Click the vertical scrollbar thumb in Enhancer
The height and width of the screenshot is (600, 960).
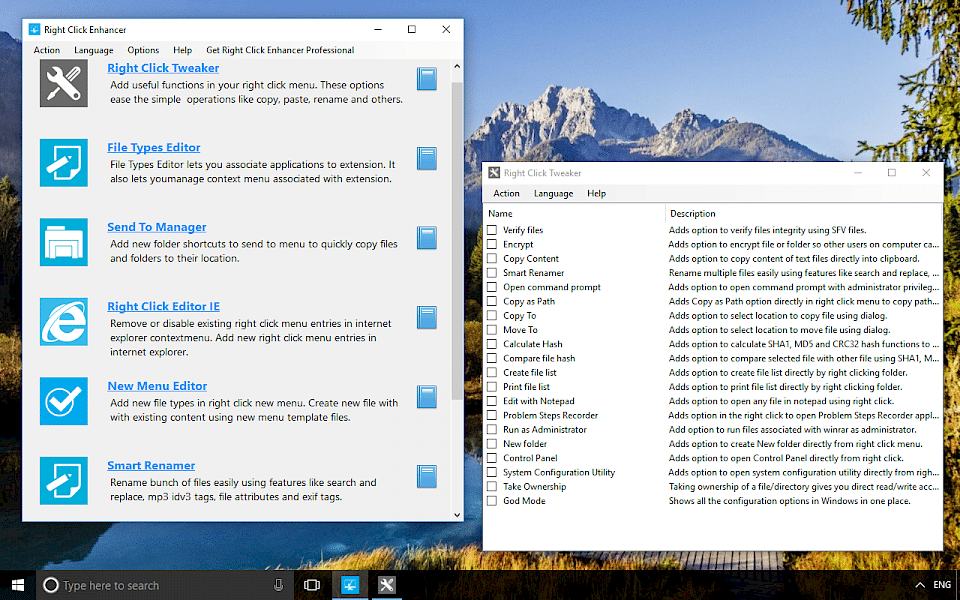(x=457, y=241)
